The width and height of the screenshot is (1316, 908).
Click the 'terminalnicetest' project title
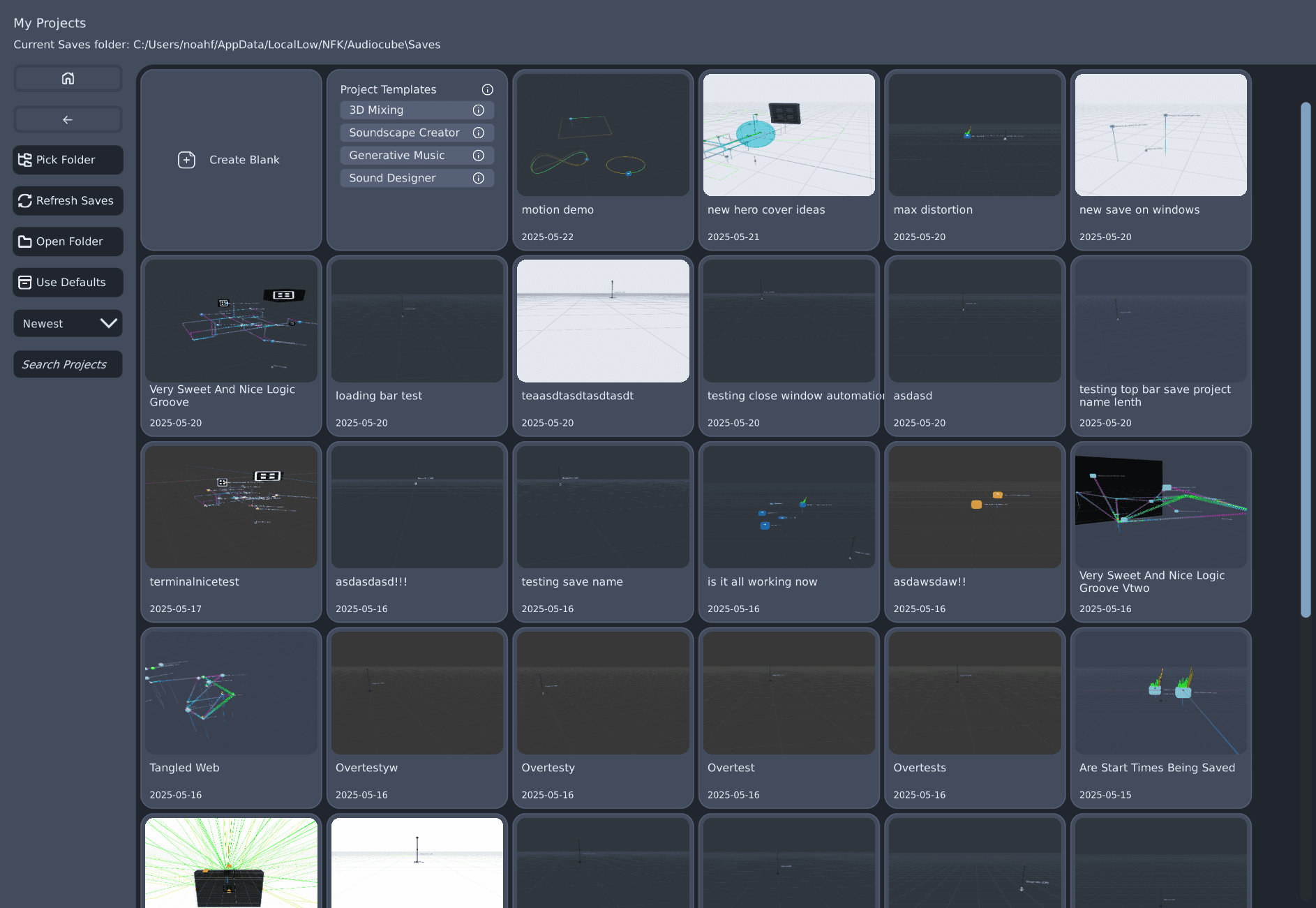(194, 582)
